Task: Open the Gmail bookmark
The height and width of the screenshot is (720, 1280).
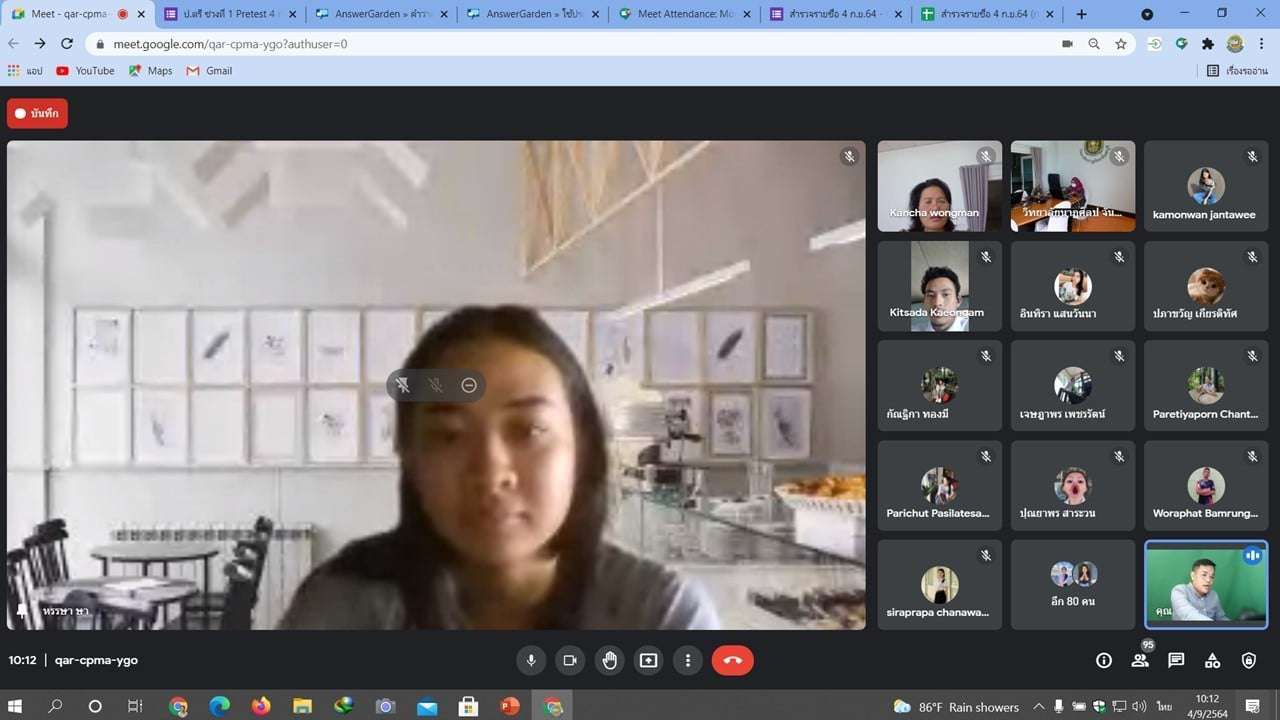Action: 209,71
